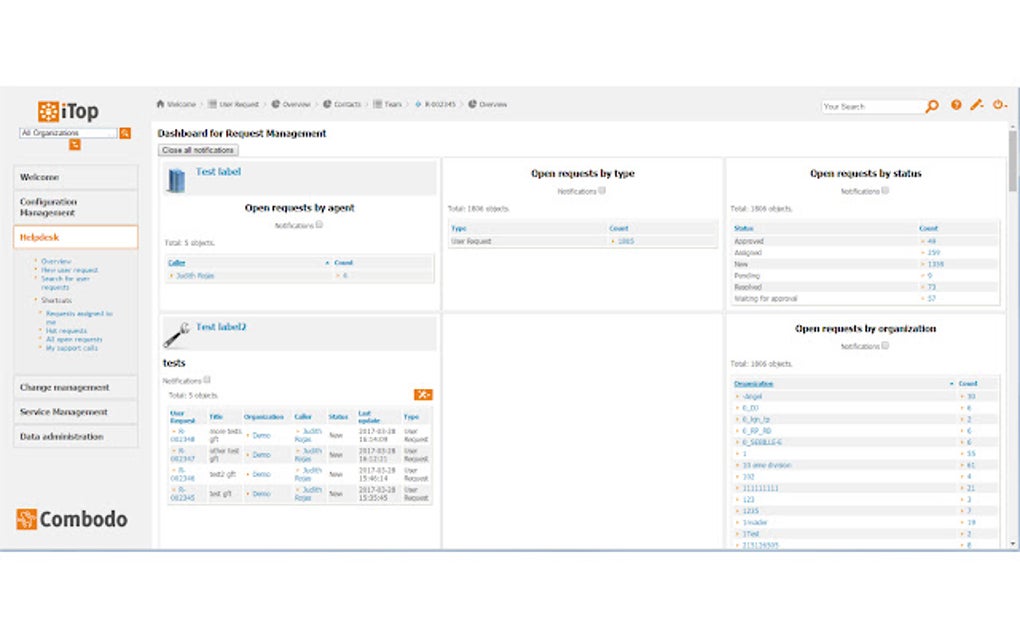Open the Service Management menu
The image size is (1020, 638).
coord(75,412)
